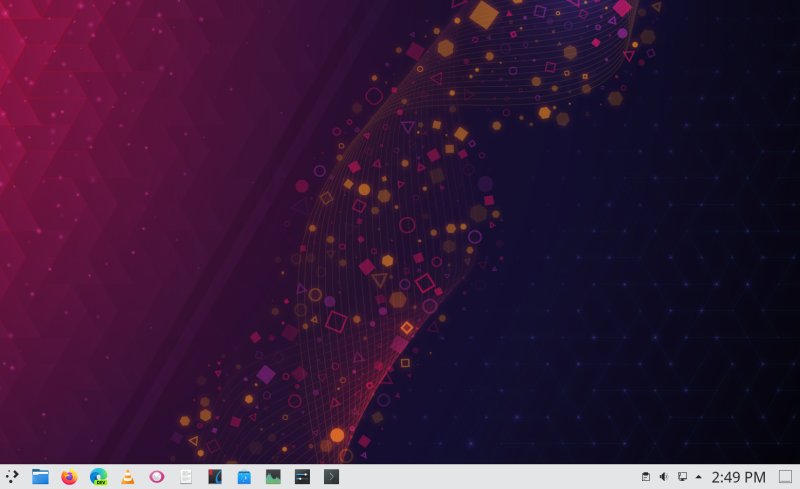
Task: Open the system settings sliders icon
Action: pyautogui.click(x=302, y=477)
